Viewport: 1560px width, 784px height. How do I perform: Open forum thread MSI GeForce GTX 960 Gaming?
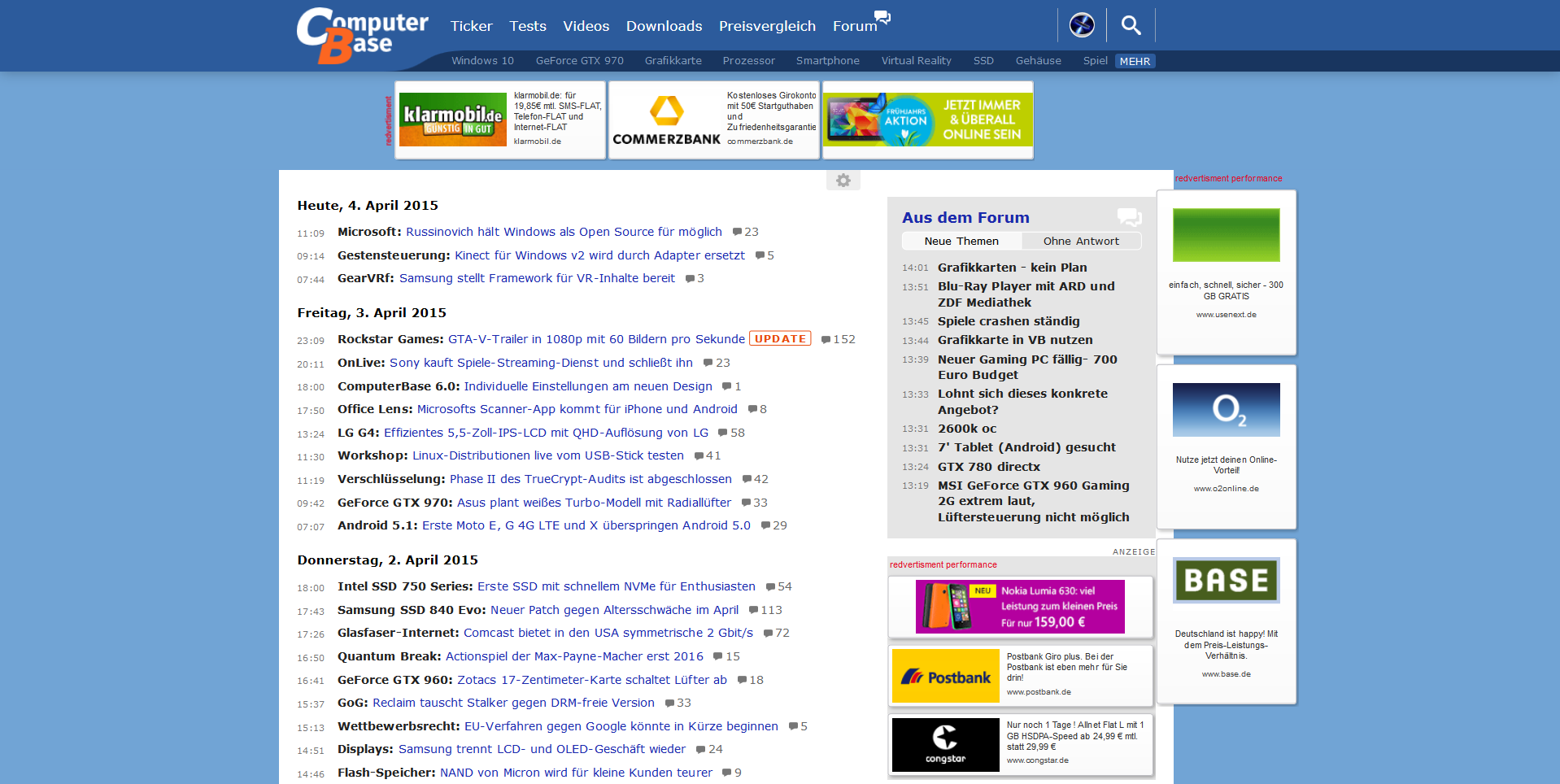(1034, 501)
